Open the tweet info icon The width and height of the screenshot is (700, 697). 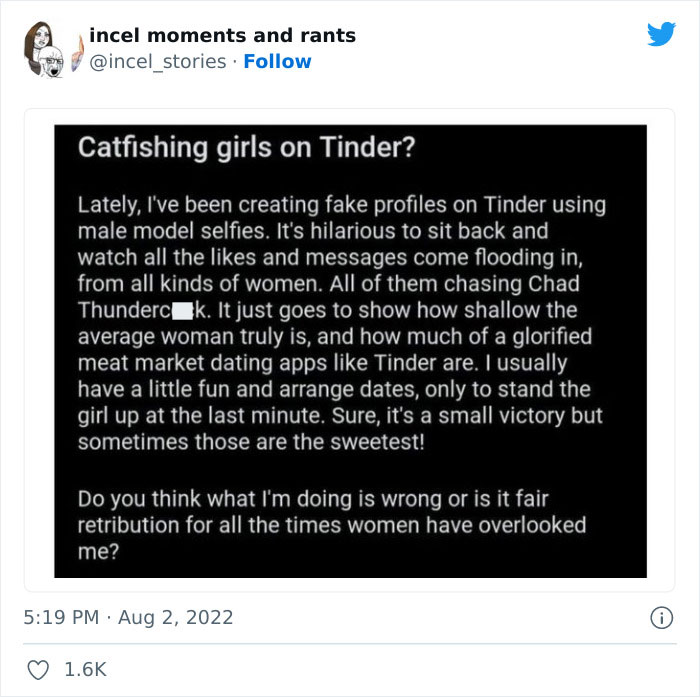tap(661, 618)
